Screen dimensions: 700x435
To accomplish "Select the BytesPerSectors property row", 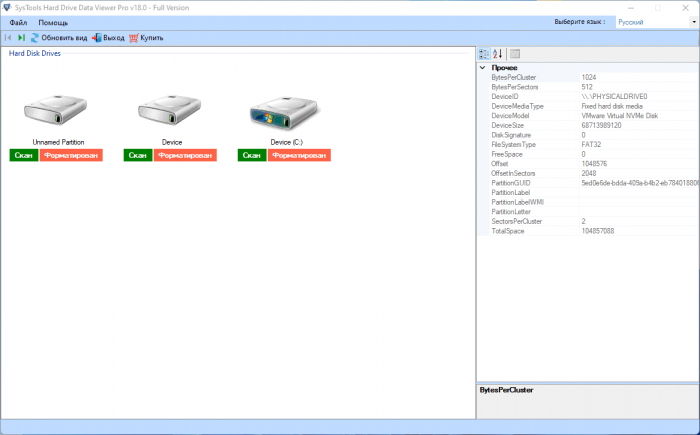I will pyautogui.click(x=594, y=87).
